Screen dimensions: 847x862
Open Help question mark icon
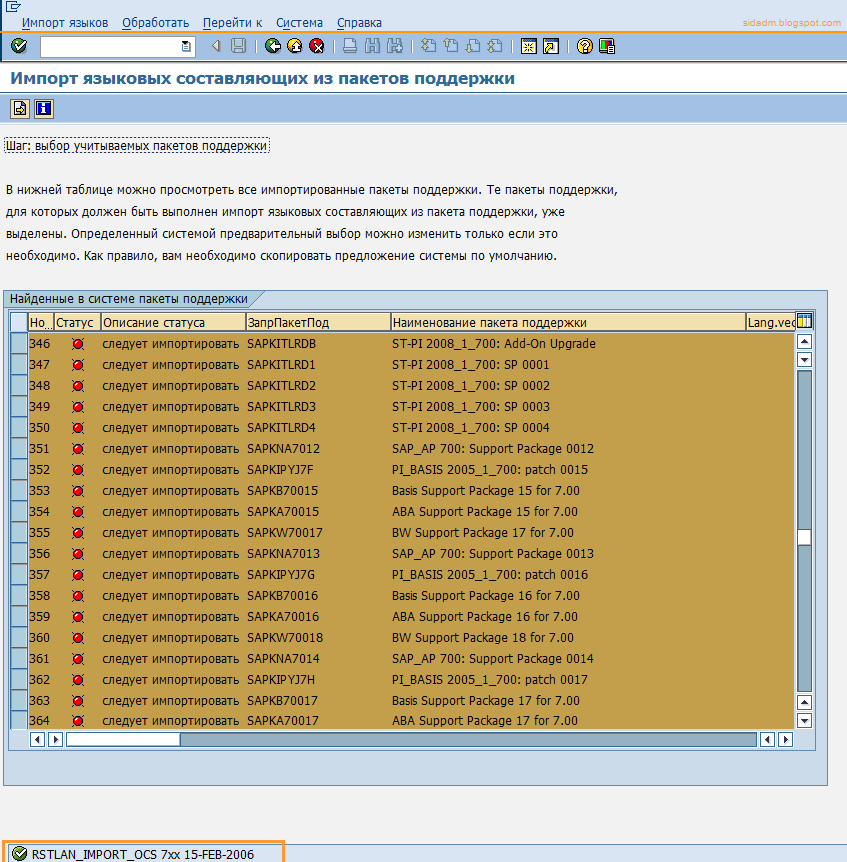(x=585, y=46)
